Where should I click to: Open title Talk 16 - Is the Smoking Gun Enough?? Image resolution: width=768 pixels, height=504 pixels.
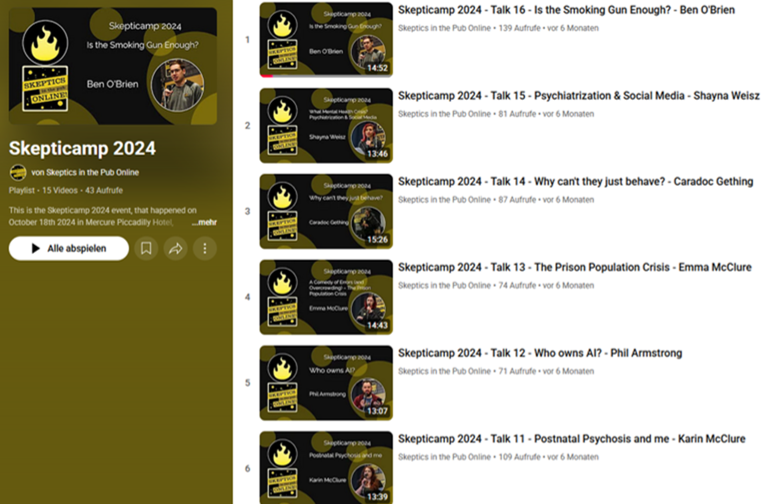click(566, 10)
